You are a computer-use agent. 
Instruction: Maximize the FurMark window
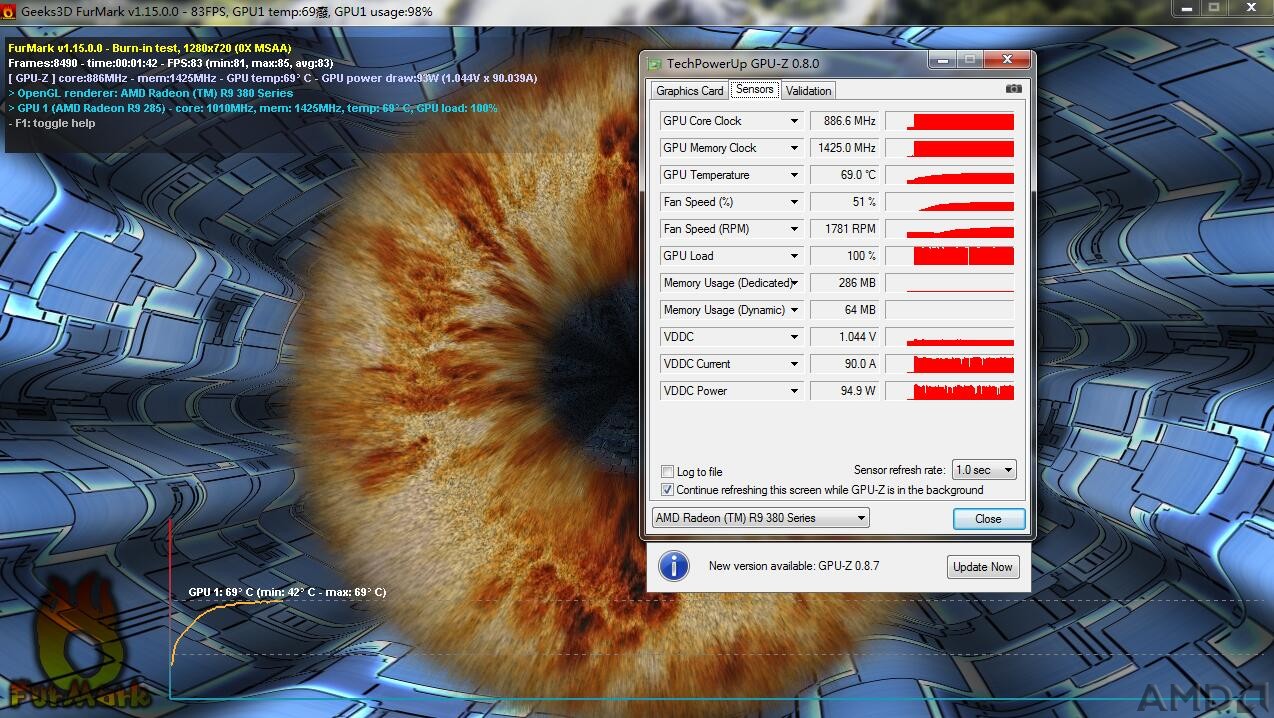pos(1215,8)
